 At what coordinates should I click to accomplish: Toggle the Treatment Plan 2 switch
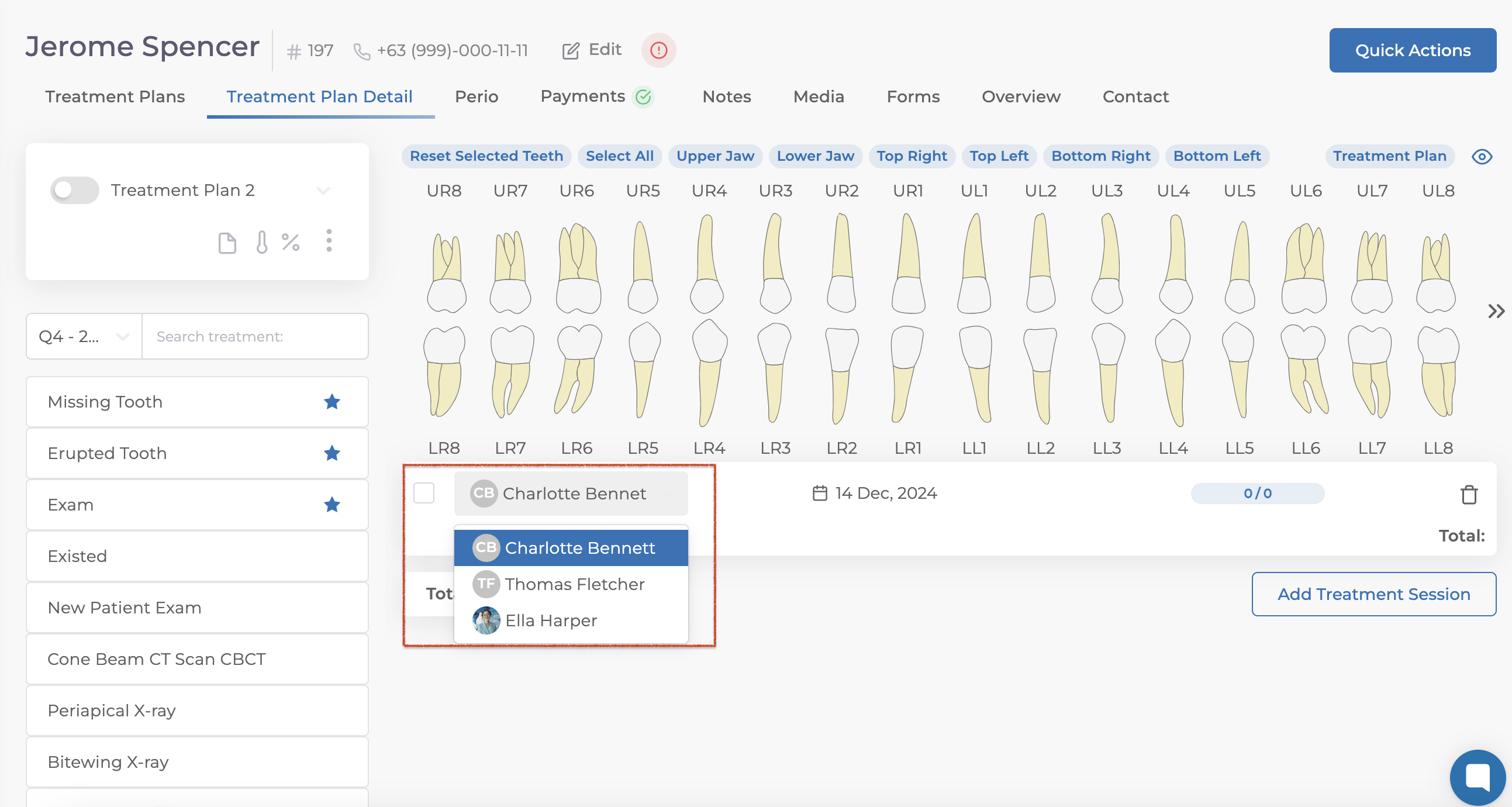(x=74, y=190)
